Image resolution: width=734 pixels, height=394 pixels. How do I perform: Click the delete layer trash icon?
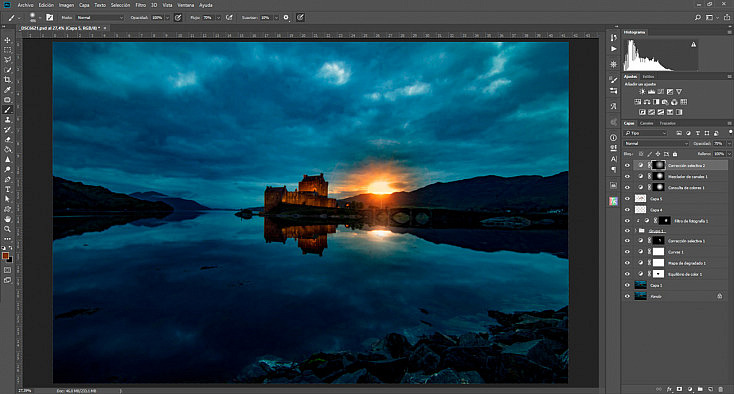[x=721, y=389]
